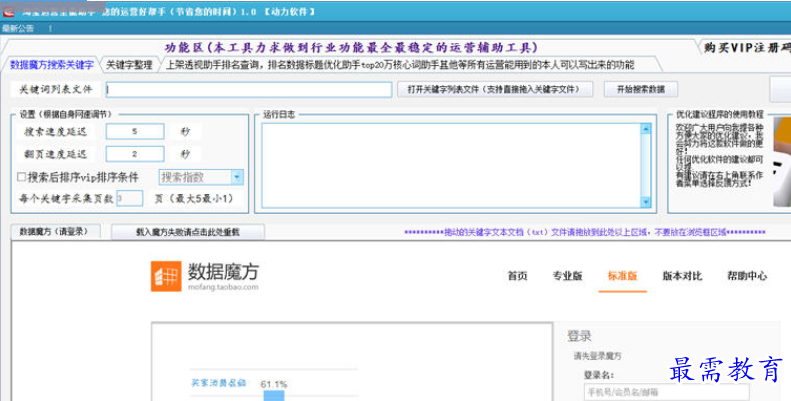Viewport: 791px width, 401px height.
Task: Click the 数据魔方 orange logo icon
Action: [x=166, y=276]
